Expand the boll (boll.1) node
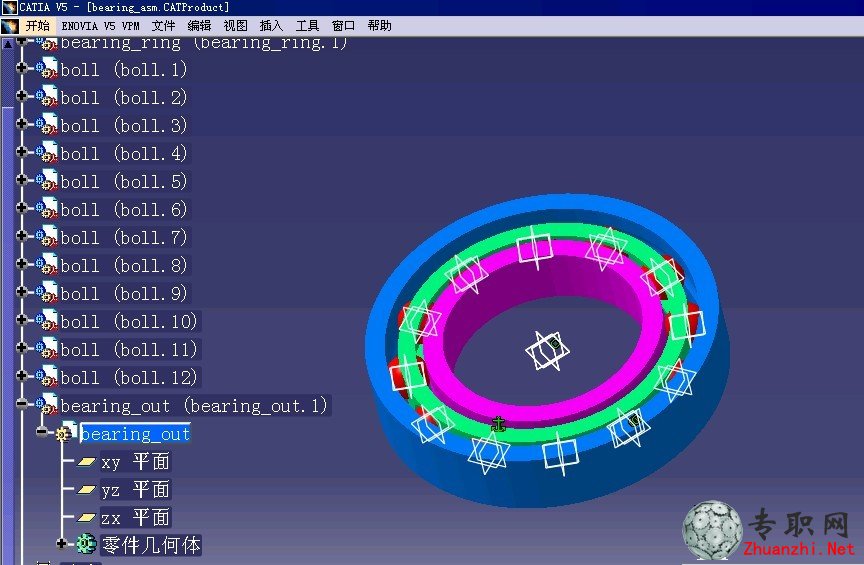This screenshot has height=565, width=864. (x=21, y=67)
